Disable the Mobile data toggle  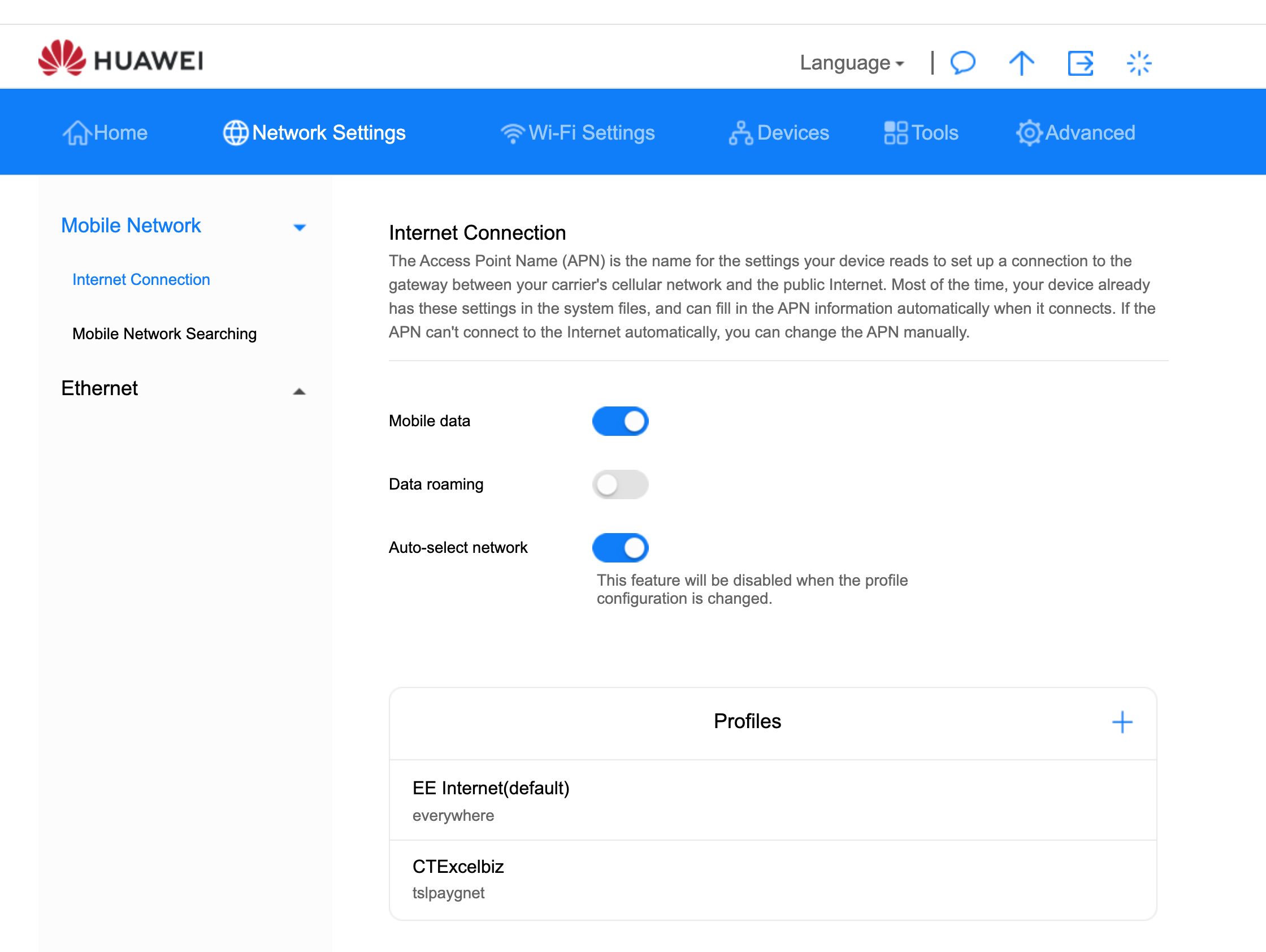tap(621, 421)
